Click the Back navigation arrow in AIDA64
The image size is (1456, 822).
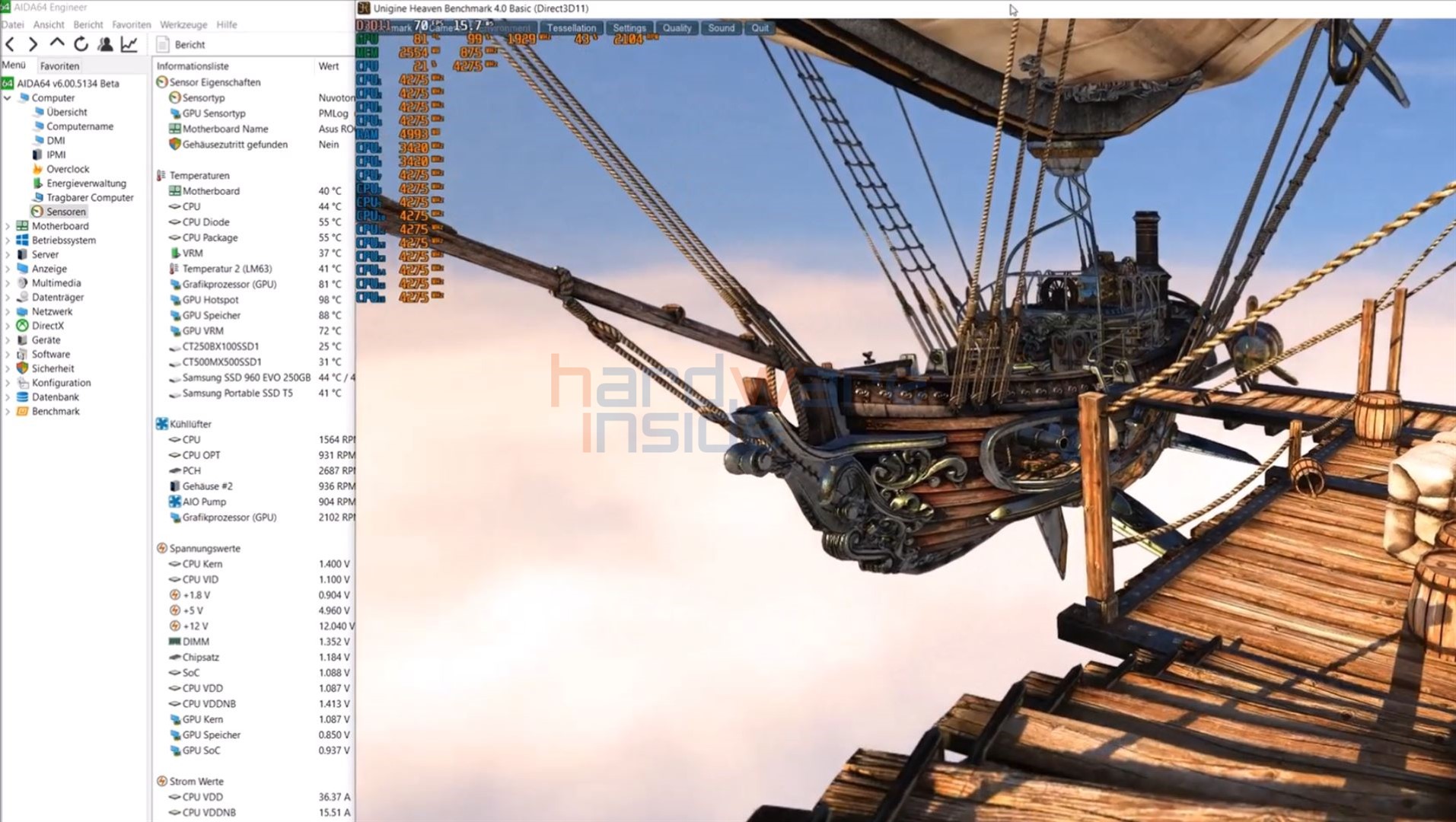(x=10, y=45)
